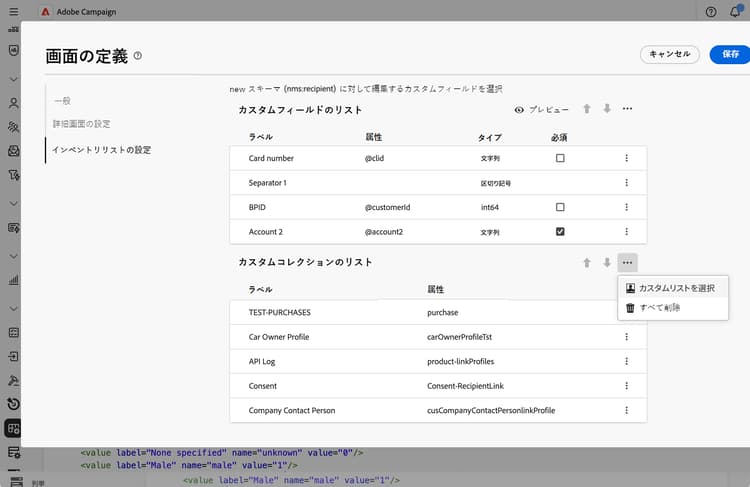Toggle the required checkbox for BPID
The height and width of the screenshot is (487, 750).
tap(560, 207)
